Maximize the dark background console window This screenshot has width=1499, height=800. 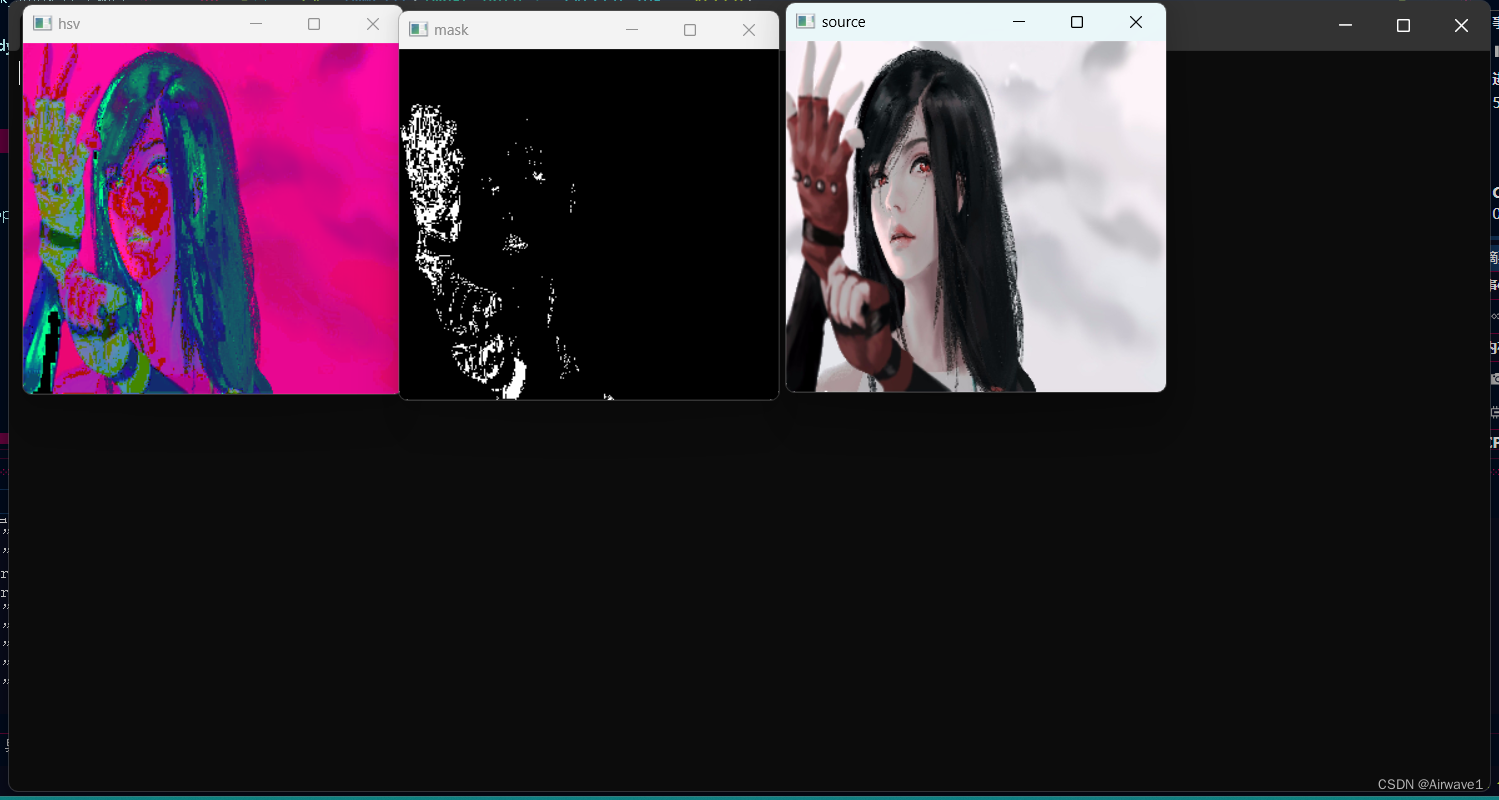(1403, 26)
